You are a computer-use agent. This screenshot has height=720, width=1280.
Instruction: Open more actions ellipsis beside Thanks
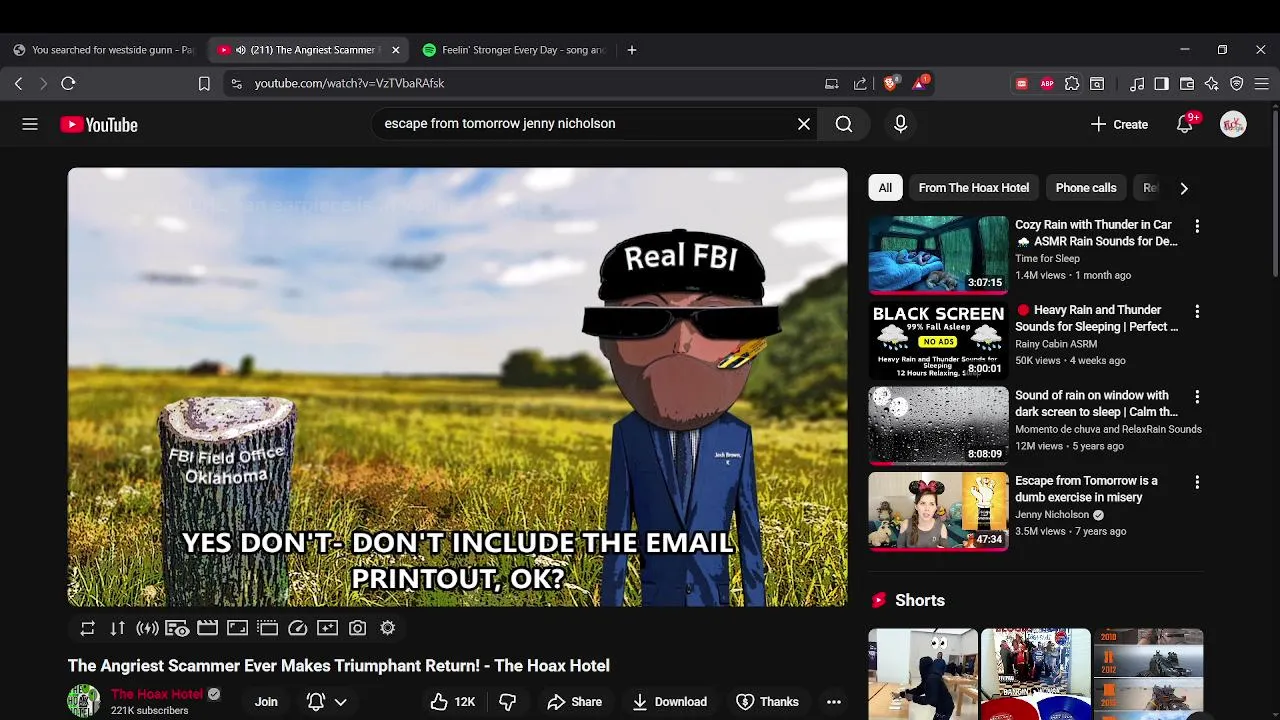pos(834,702)
